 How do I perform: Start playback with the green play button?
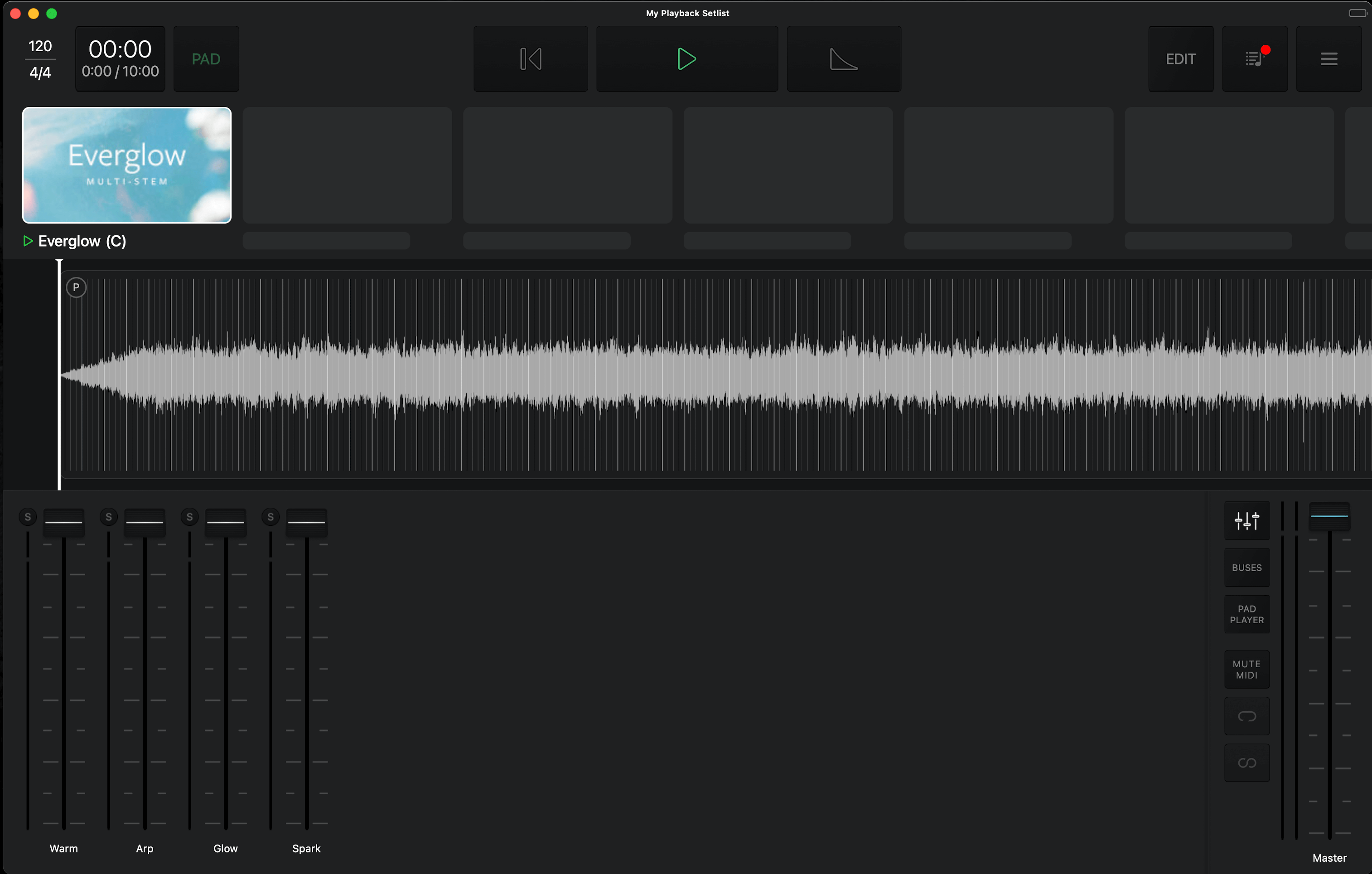tap(686, 59)
